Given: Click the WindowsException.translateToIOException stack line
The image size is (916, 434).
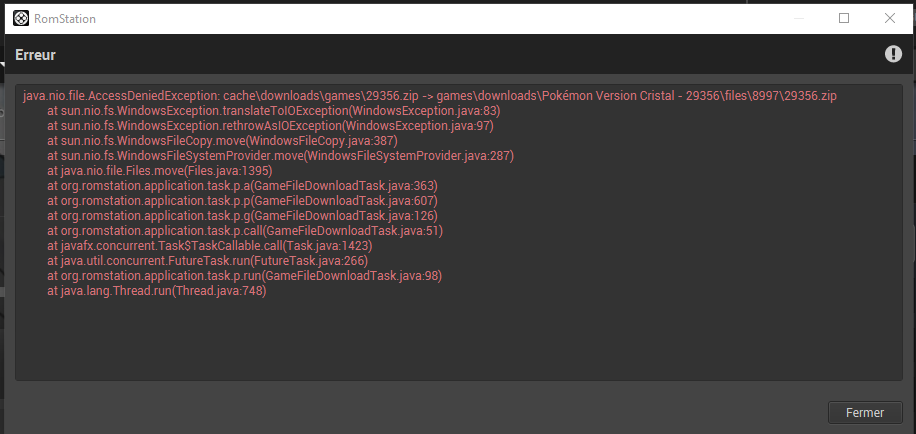Looking at the screenshot, I should pyautogui.click(x=274, y=111).
